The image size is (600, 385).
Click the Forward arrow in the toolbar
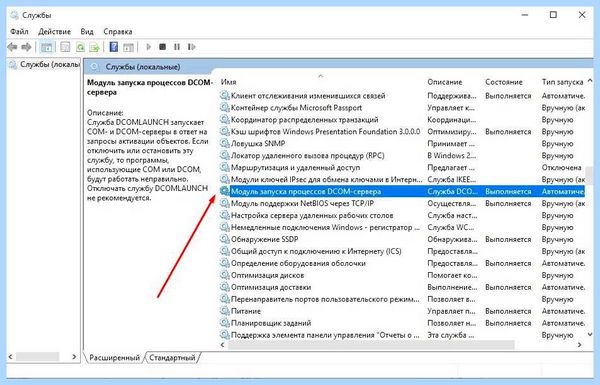coord(26,47)
